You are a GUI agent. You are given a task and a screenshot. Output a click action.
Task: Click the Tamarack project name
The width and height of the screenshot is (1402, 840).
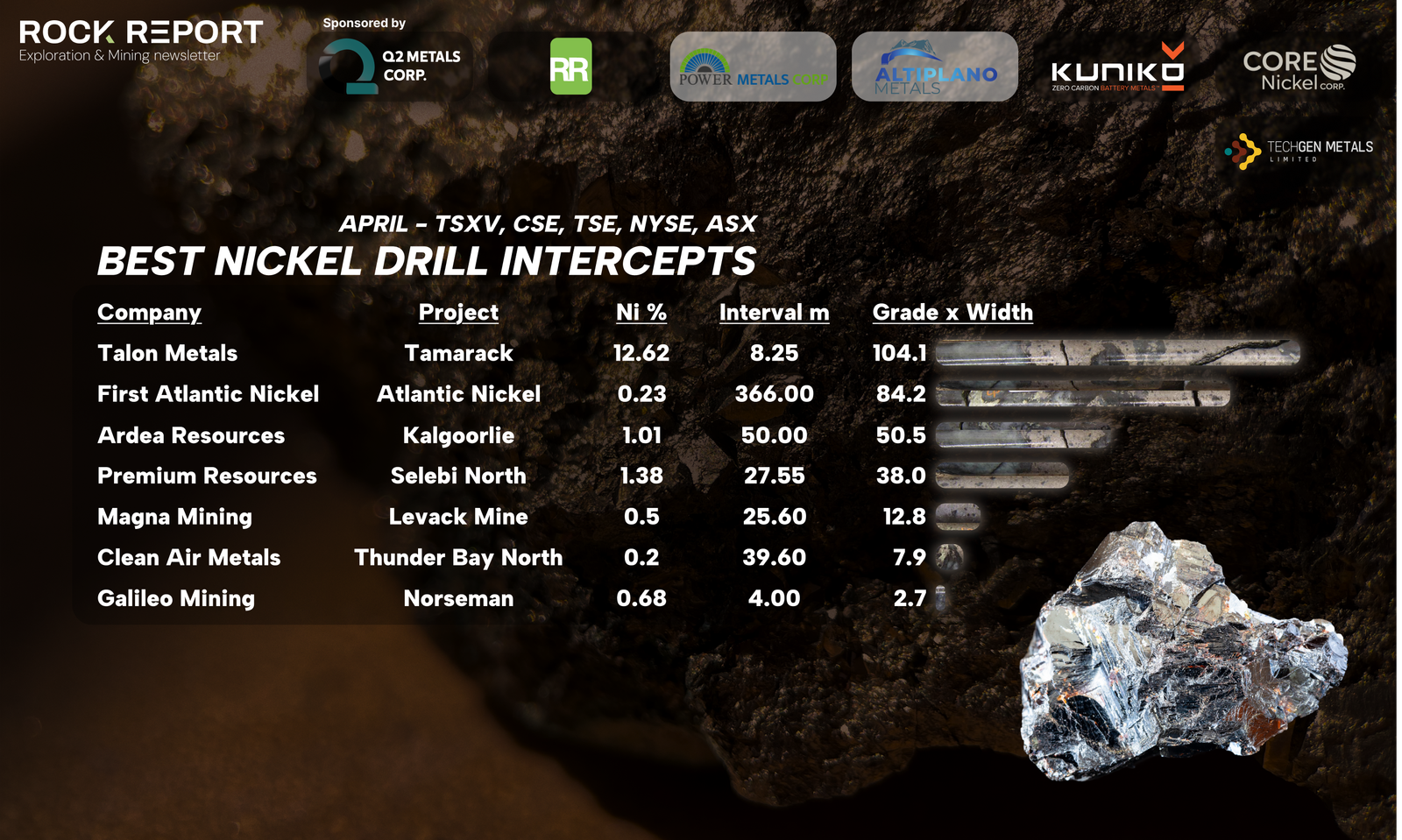[458, 353]
